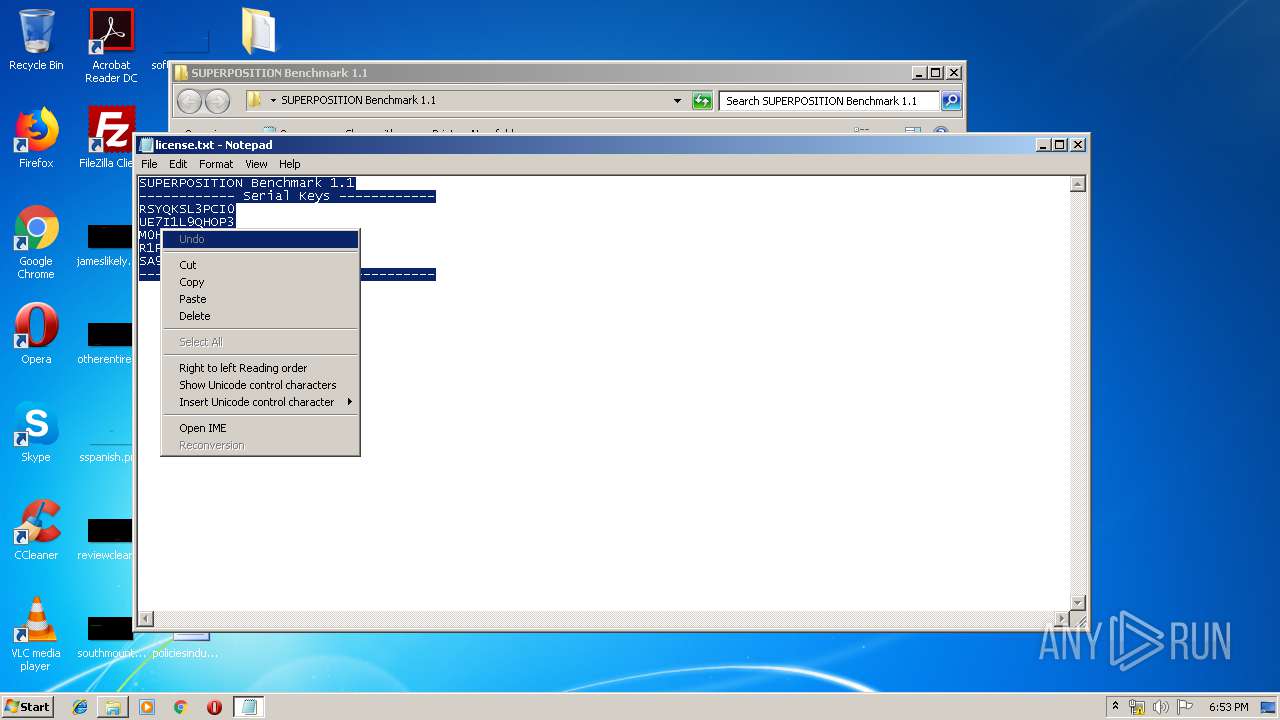Launch Acrobat Reader DC shortcut
1280x720 pixels.
111,46
